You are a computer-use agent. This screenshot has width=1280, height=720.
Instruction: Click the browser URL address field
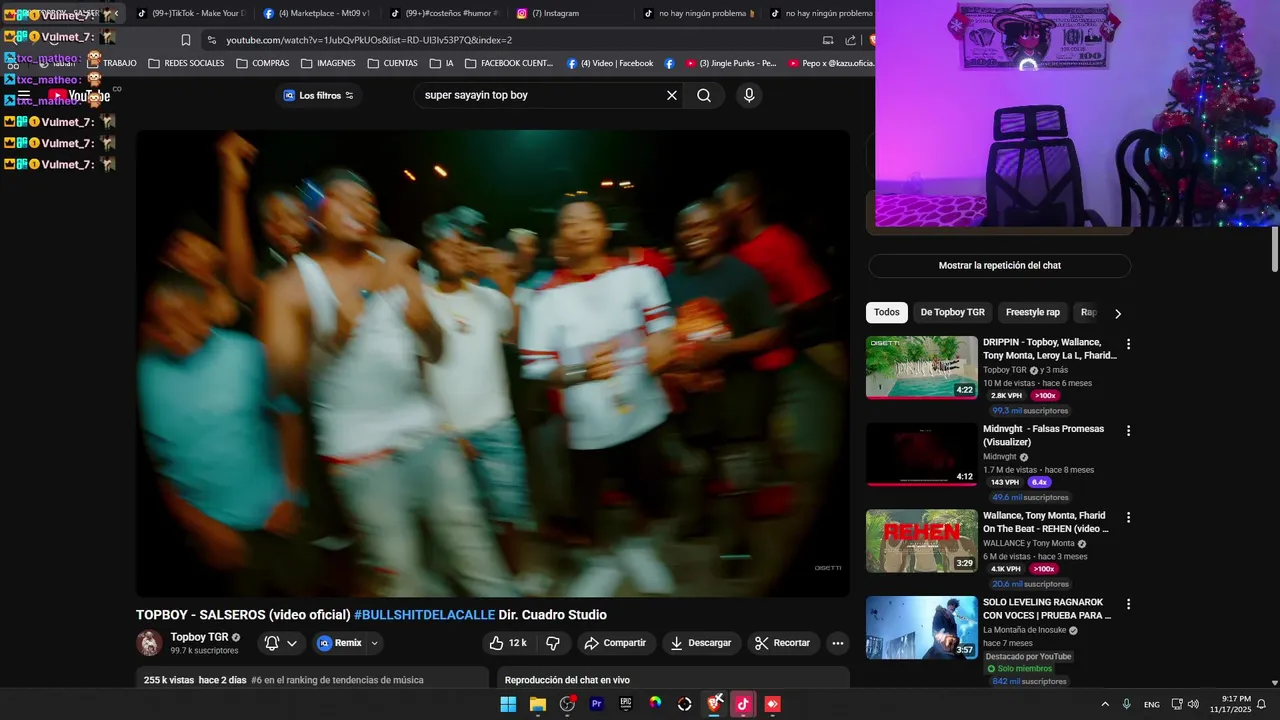tap(510, 40)
